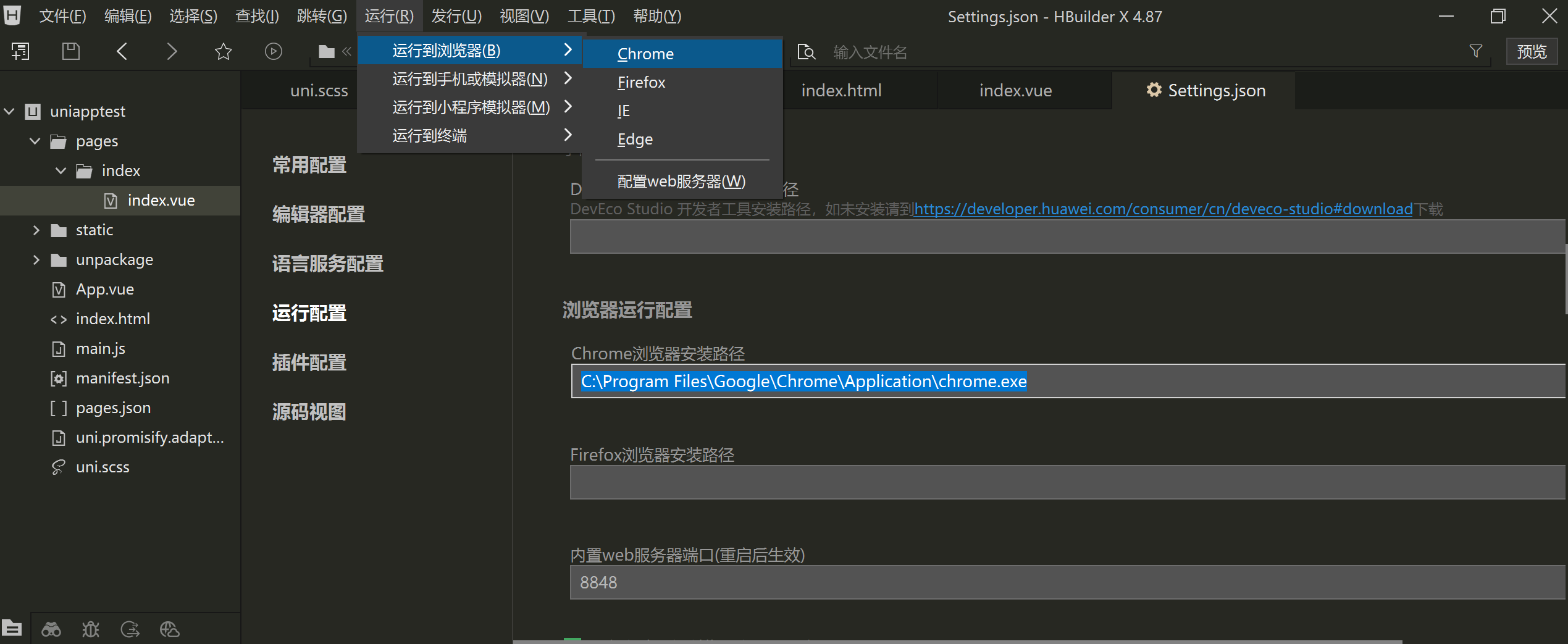Click the star bookmark icon
Image resolution: width=1568 pixels, height=644 pixels.
[223, 51]
